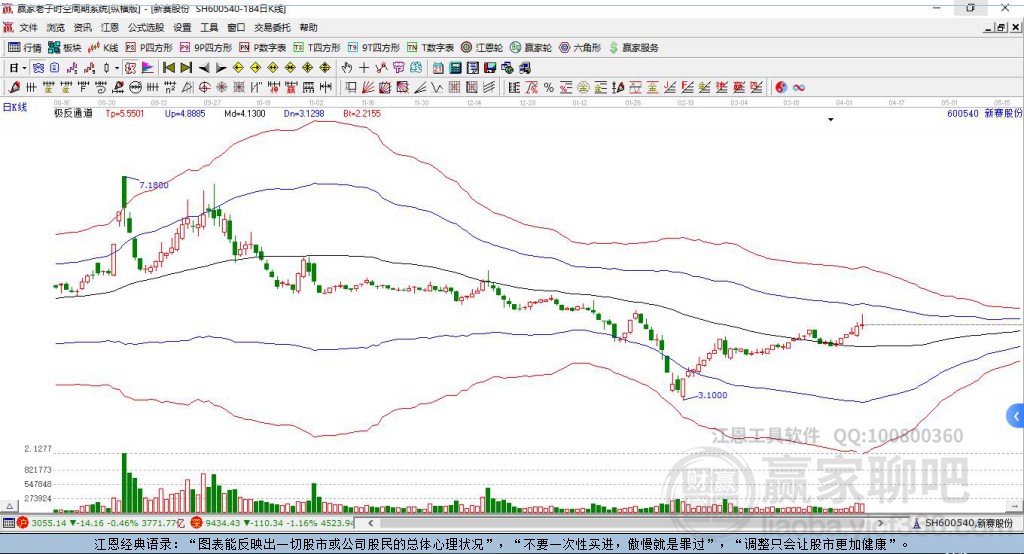Click the SH600540,新赛股份 status entry
This screenshot has width=1024, height=554.
pos(963,523)
